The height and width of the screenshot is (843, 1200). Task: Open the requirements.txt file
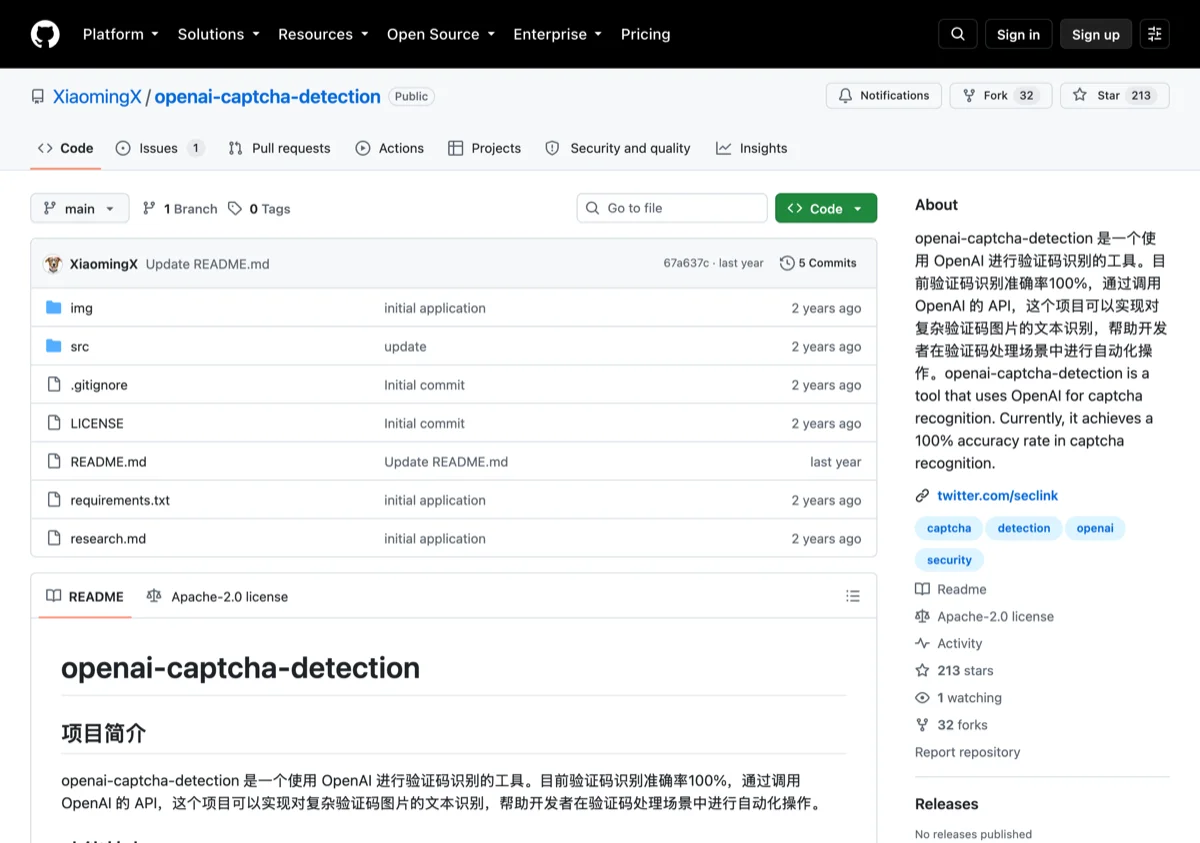coord(120,500)
